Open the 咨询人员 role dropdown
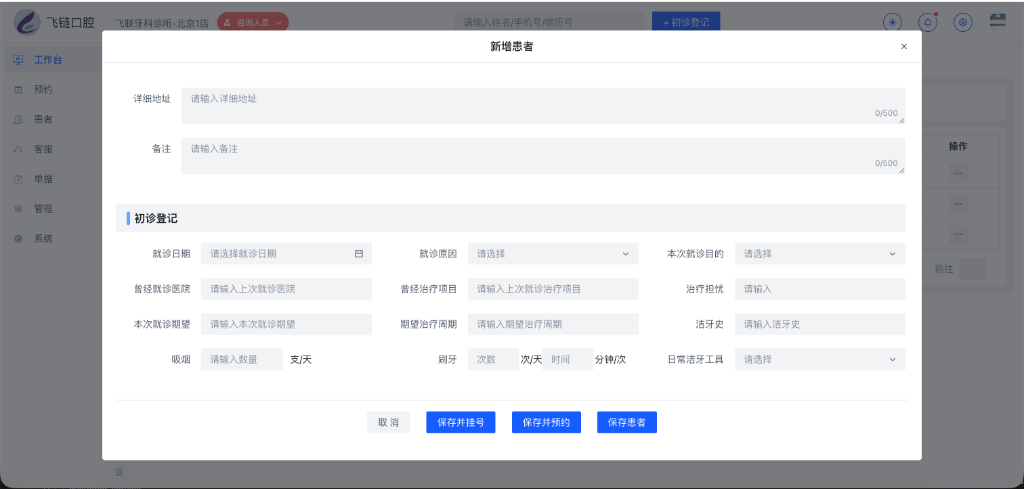The height and width of the screenshot is (489, 1024). pyautogui.click(x=253, y=22)
